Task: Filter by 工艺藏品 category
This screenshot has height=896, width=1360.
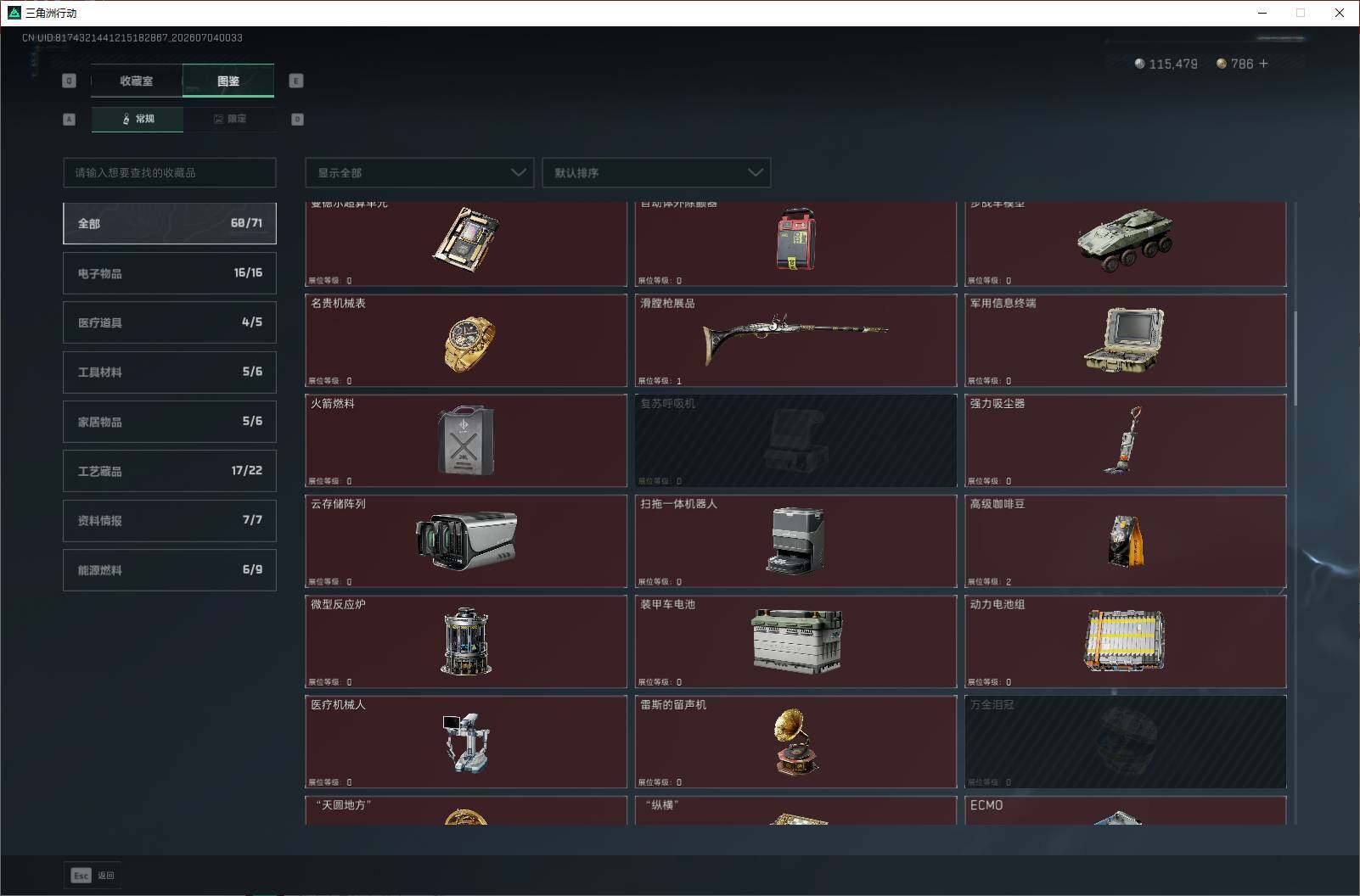Action: [170, 471]
